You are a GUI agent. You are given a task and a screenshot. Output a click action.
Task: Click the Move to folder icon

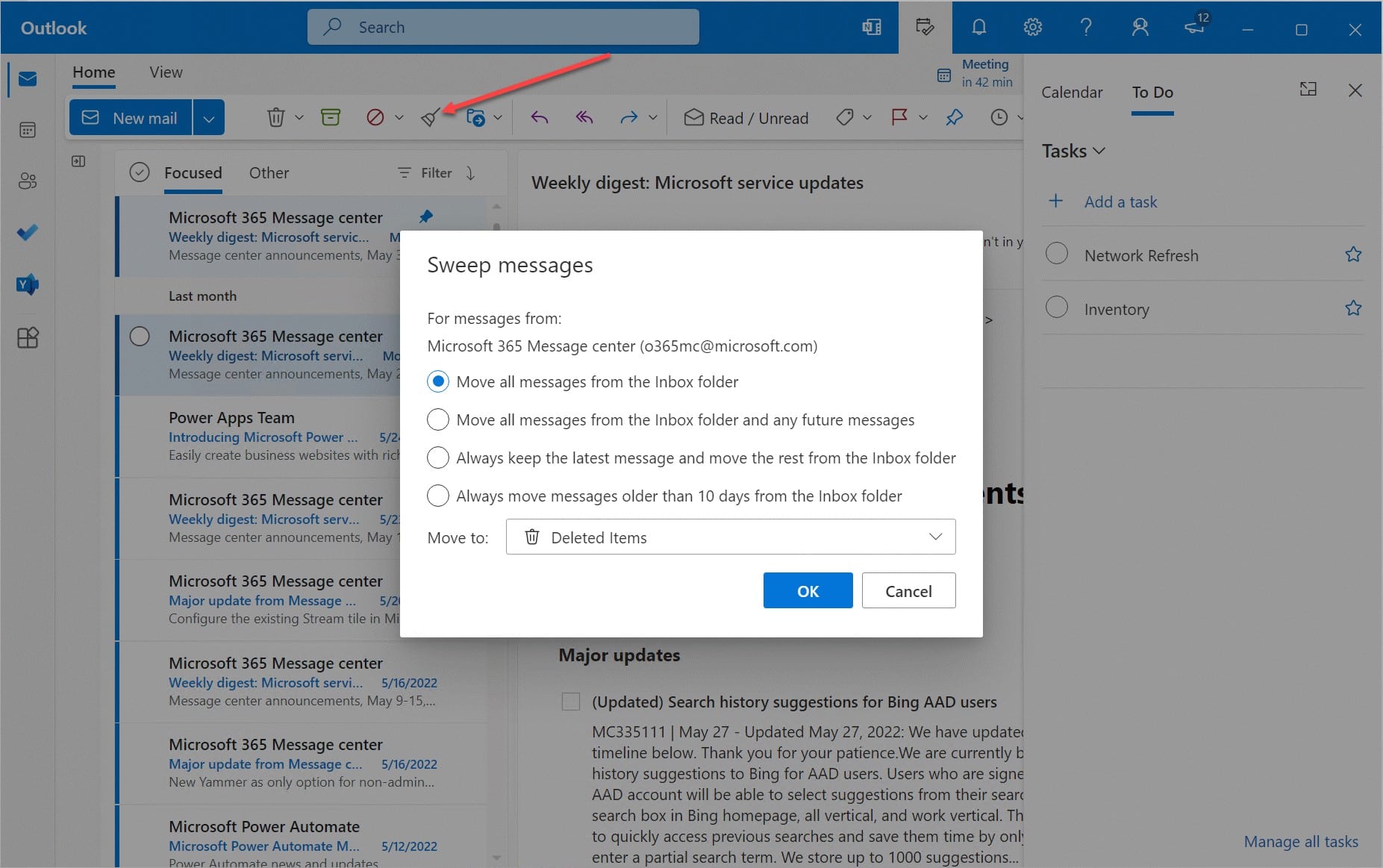(476, 118)
